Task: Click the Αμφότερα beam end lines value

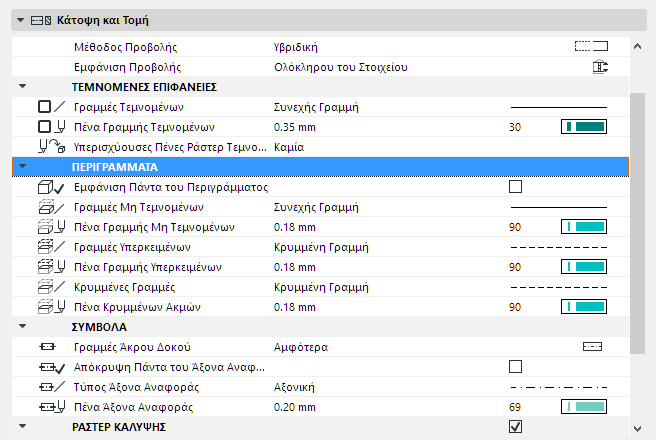Action: 301,347
